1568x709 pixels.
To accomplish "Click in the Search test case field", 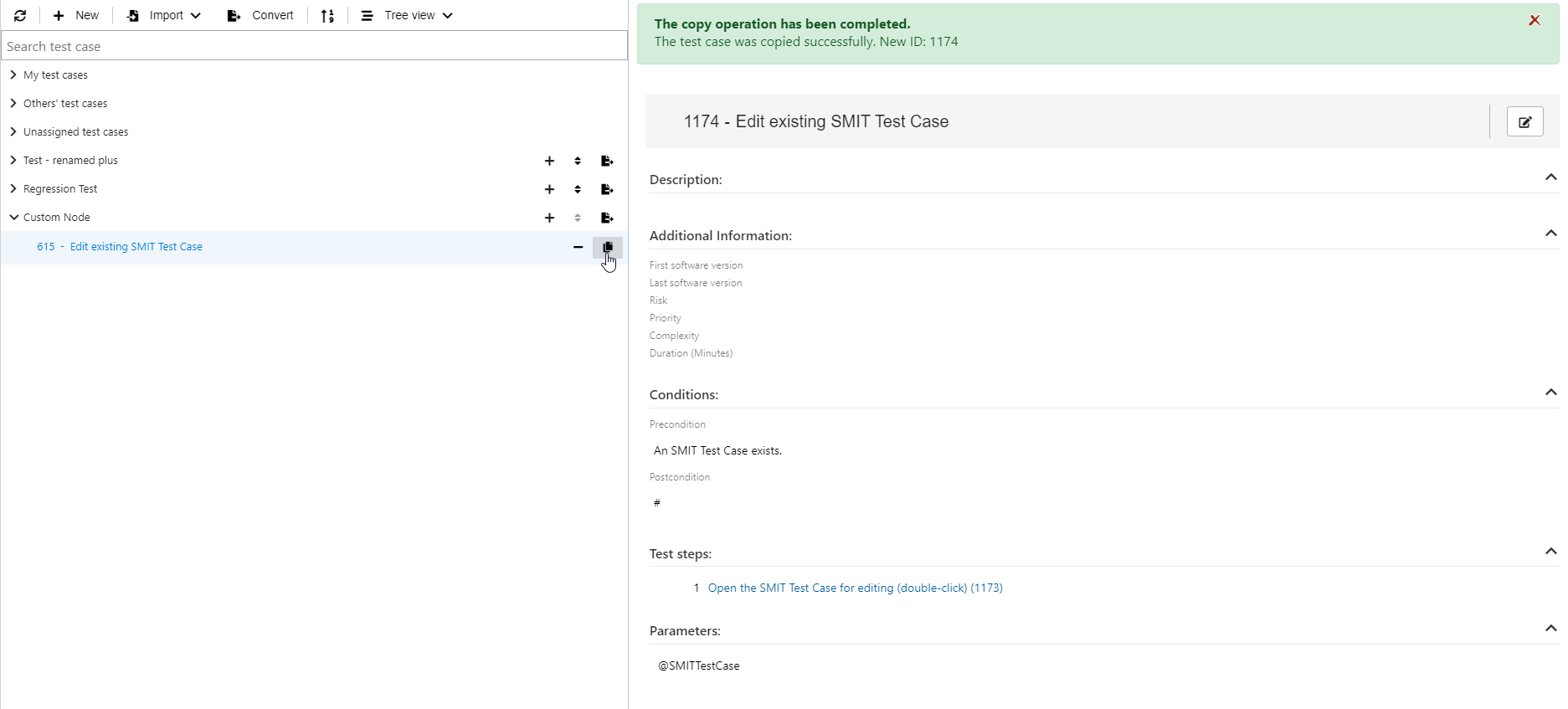I will (x=314, y=46).
